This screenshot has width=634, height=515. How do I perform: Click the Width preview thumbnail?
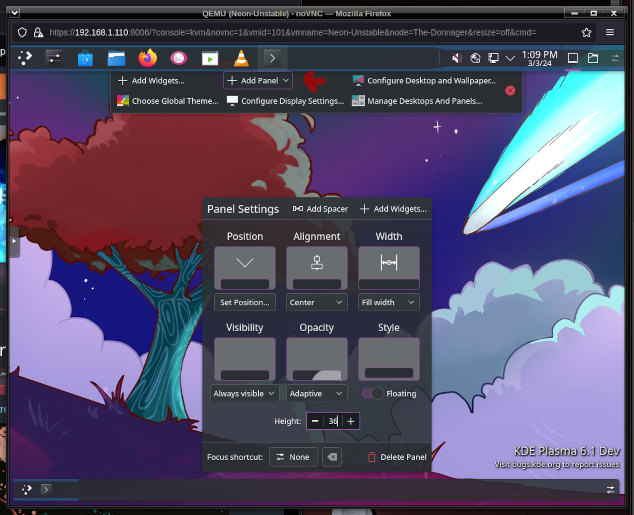tap(389, 268)
